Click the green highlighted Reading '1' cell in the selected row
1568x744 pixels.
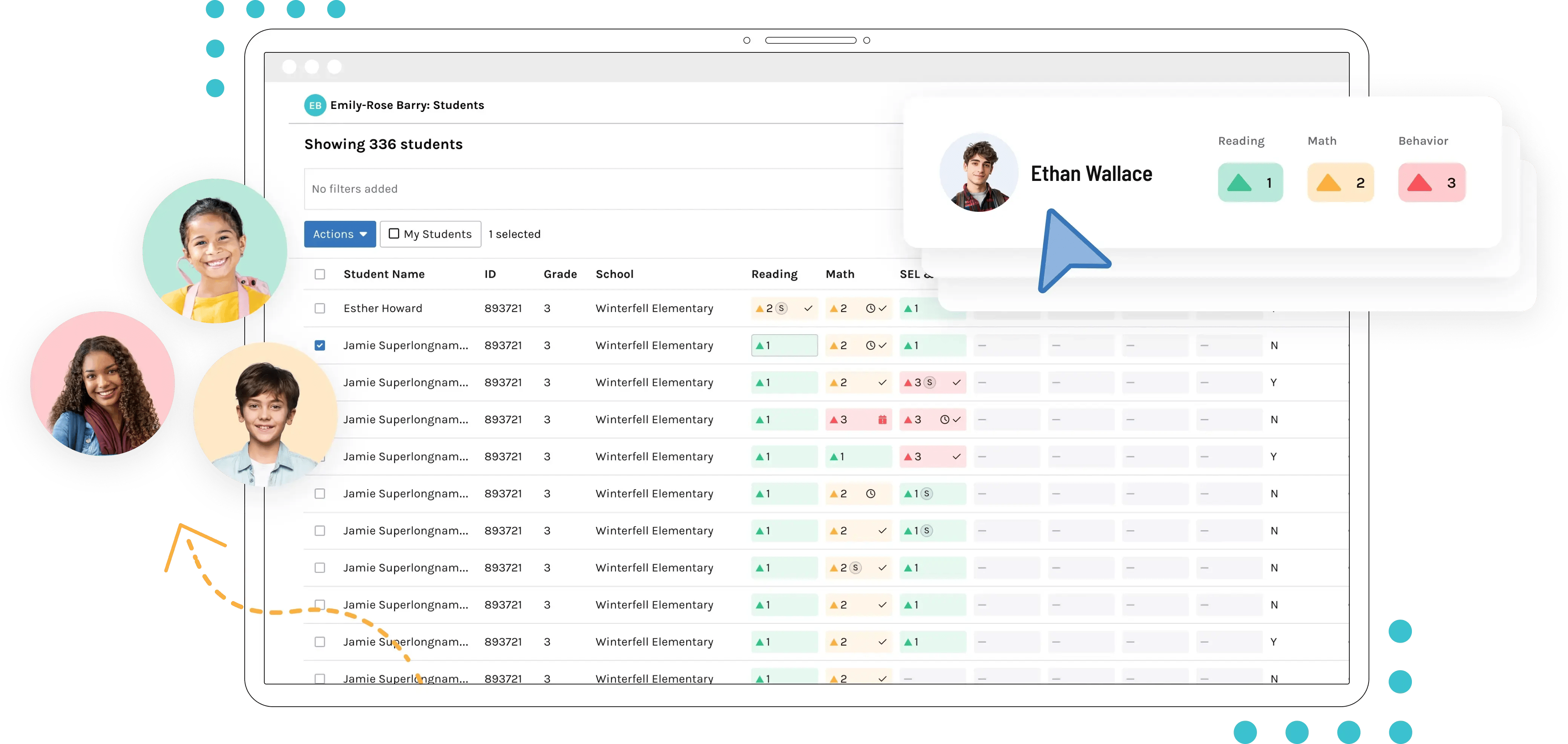point(785,345)
